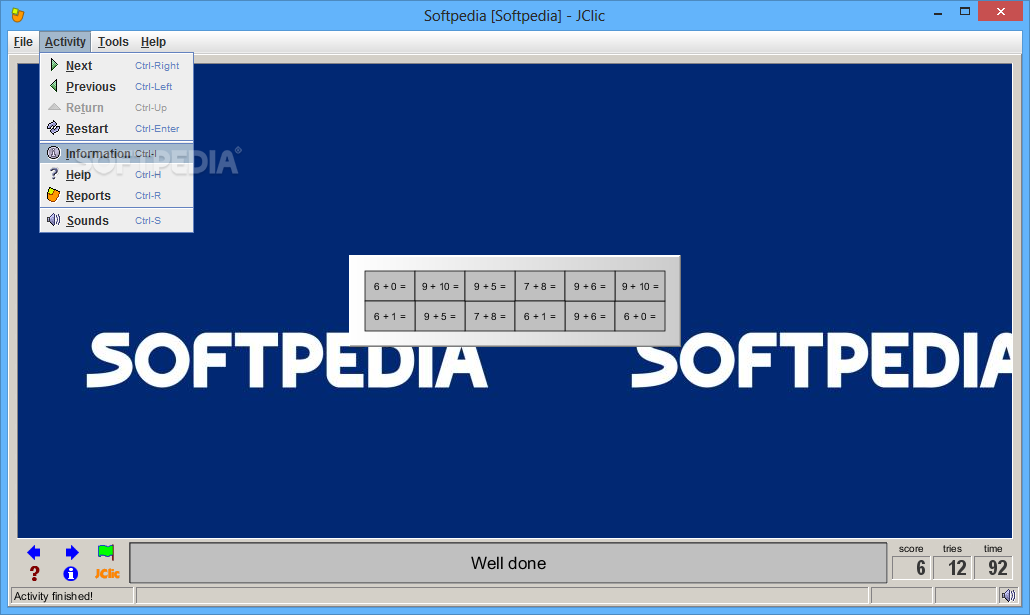Minimize the JClic window
The height and width of the screenshot is (615, 1030).
(937, 12)
